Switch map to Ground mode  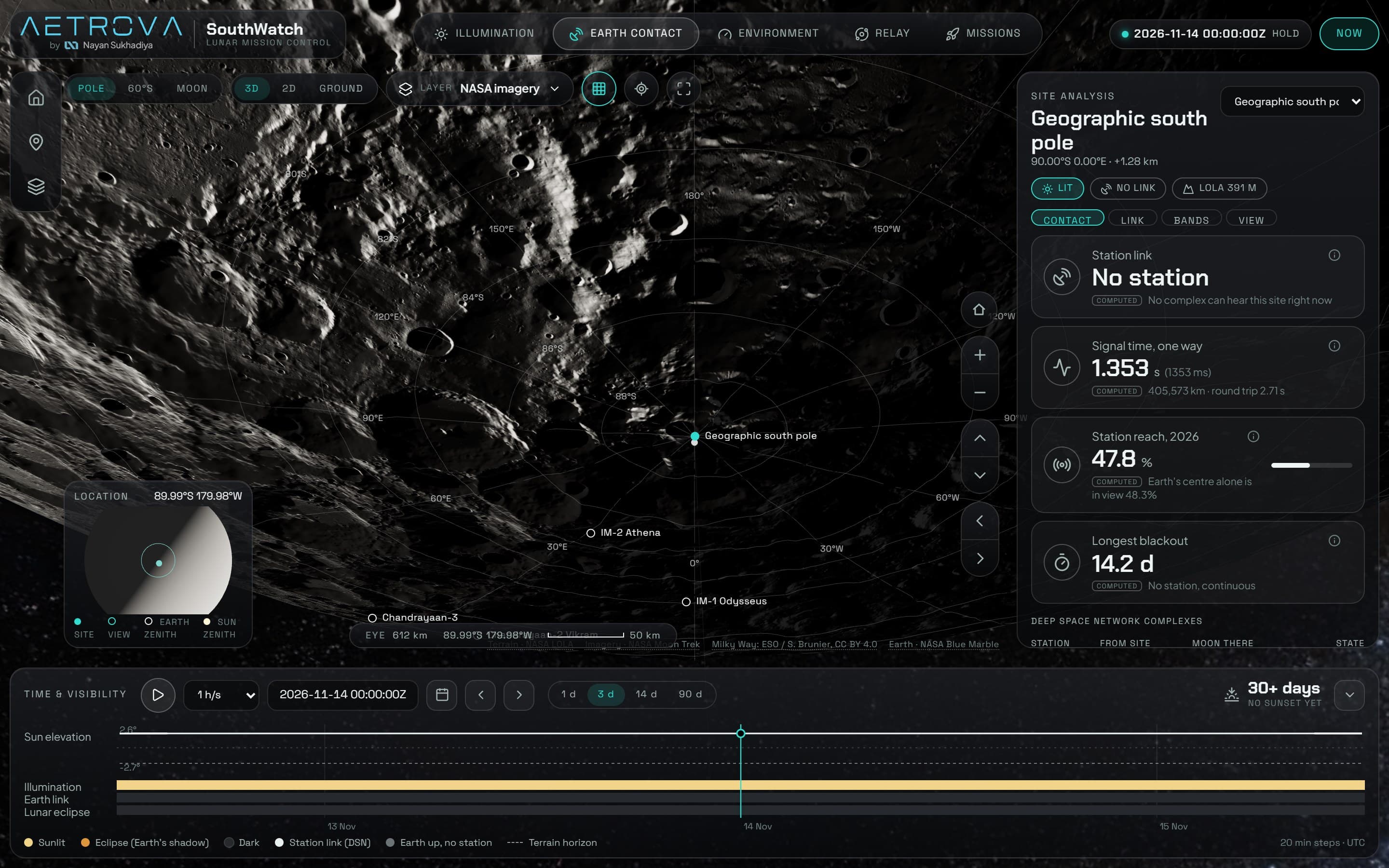pos(341,88)
